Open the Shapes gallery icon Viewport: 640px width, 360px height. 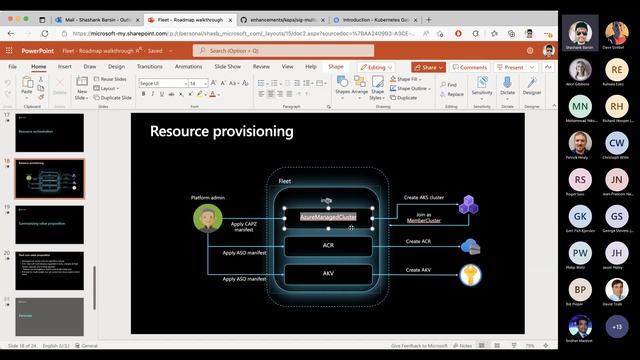(342, 82)
